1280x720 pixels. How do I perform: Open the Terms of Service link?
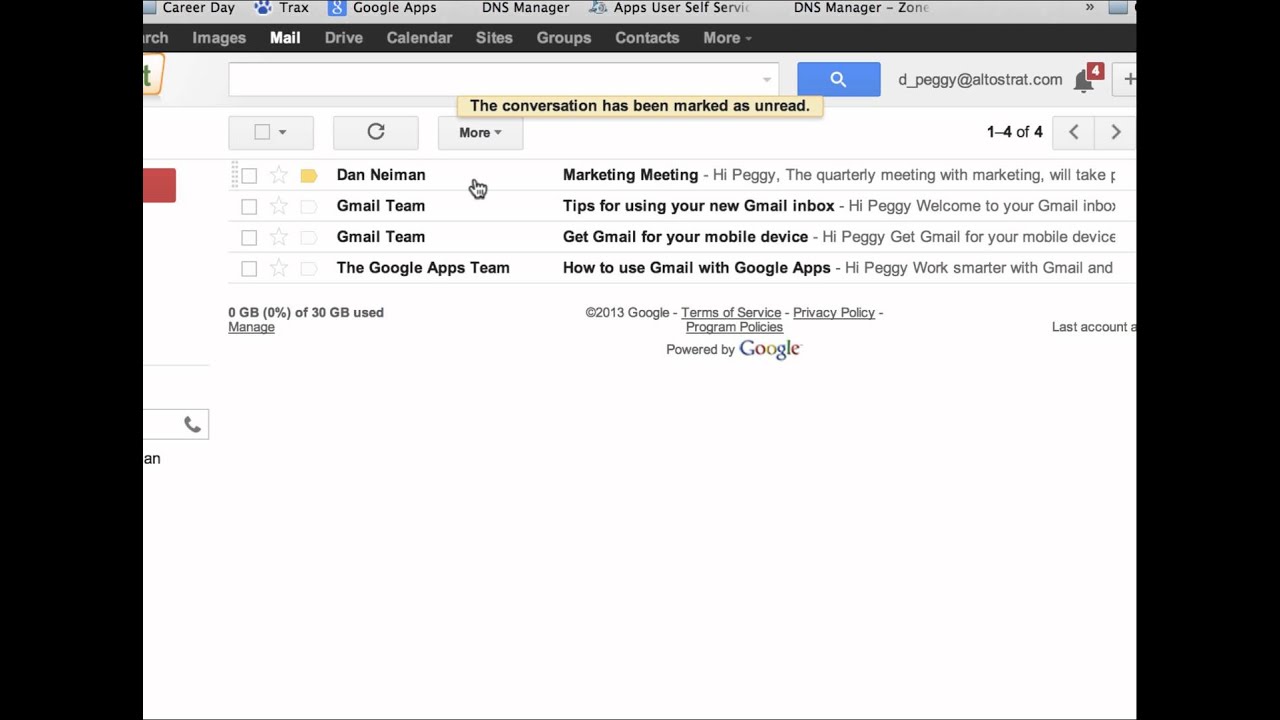pos(731,313)
